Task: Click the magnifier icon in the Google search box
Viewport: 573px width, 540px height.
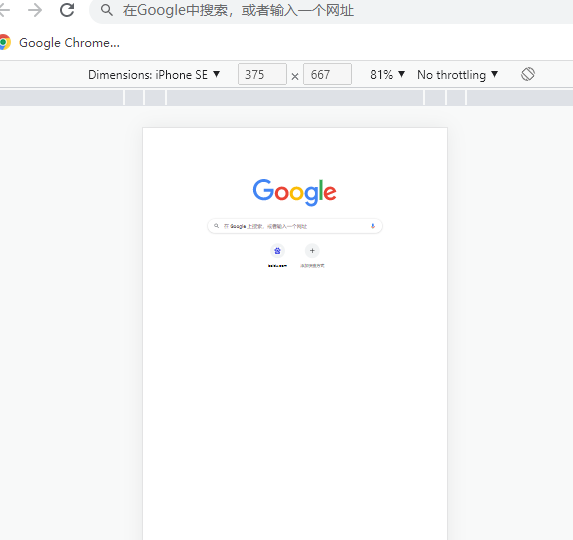Action: pos(217,226)
